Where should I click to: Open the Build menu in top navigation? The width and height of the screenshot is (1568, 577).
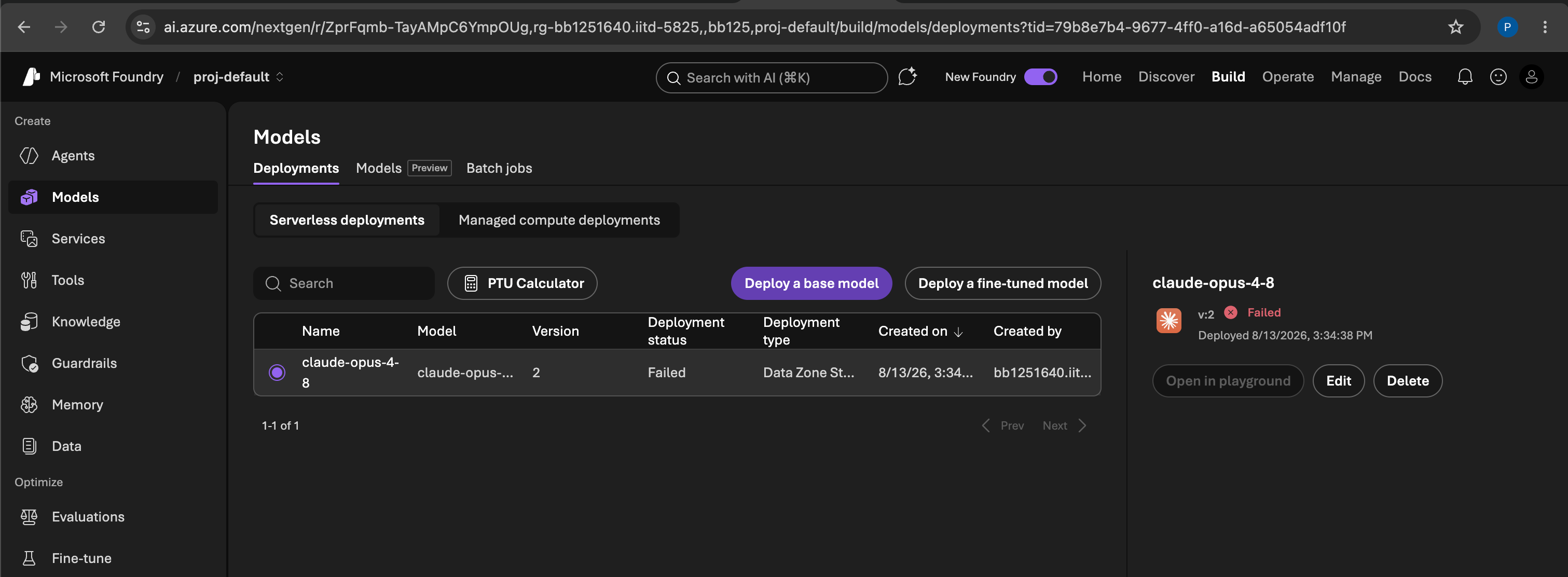pos(1228,77)
